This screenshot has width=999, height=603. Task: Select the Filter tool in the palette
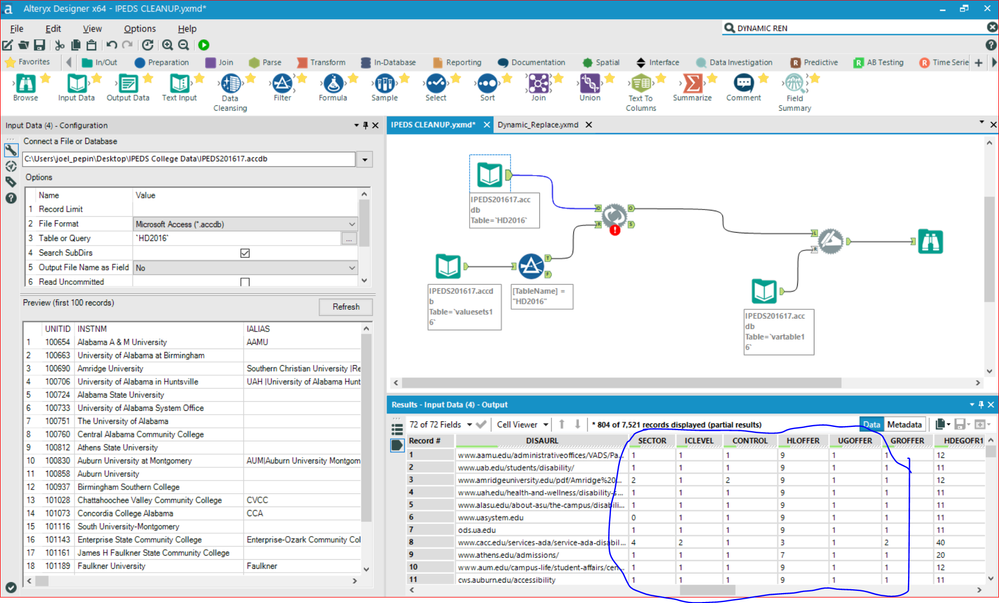[282, 87]
